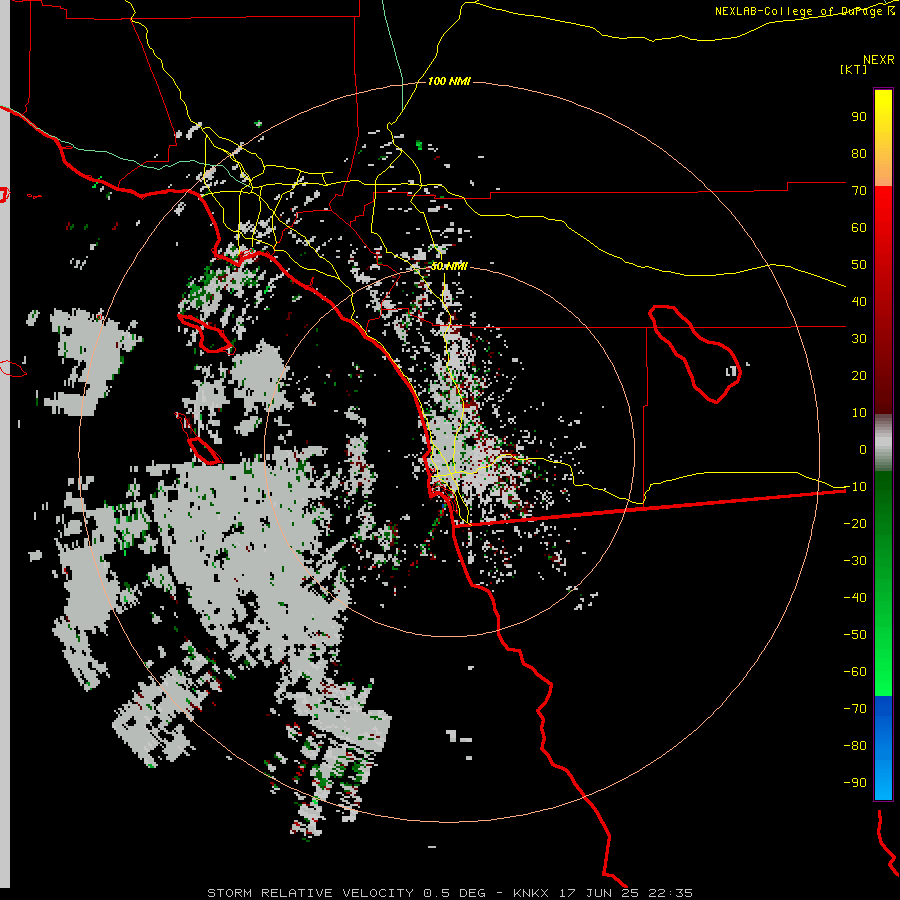The width and height of the screenshot is (900, 900).
Task: Select the -10 value on the velocity scale
Action: click(855, 487)
